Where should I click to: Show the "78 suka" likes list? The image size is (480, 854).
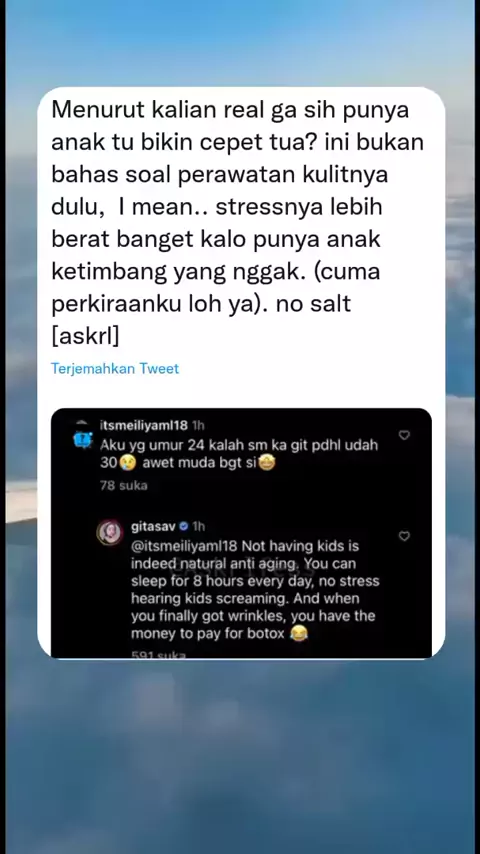pyautogui.click(x=124, y=485)
